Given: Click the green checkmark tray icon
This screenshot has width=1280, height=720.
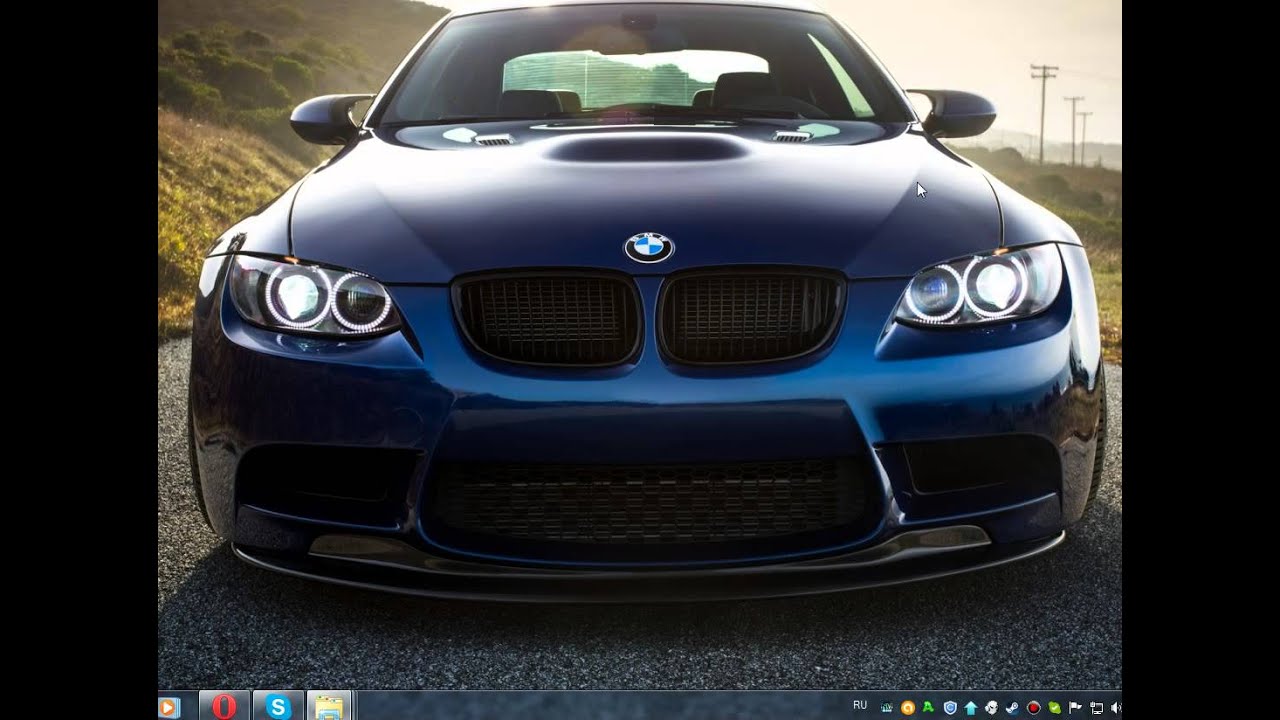Looking at the screenshot, I should tap(1054, 707).
